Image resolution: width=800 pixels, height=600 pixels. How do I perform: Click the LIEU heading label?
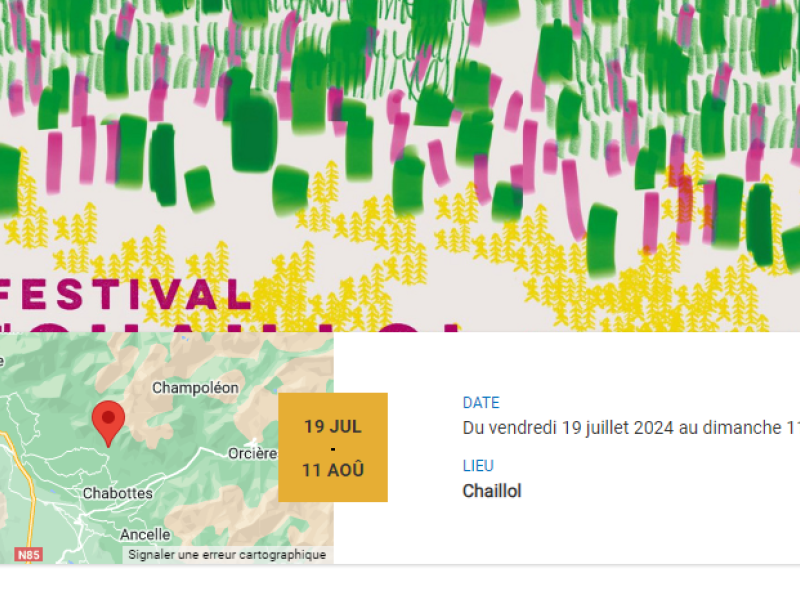pos(478,466)
